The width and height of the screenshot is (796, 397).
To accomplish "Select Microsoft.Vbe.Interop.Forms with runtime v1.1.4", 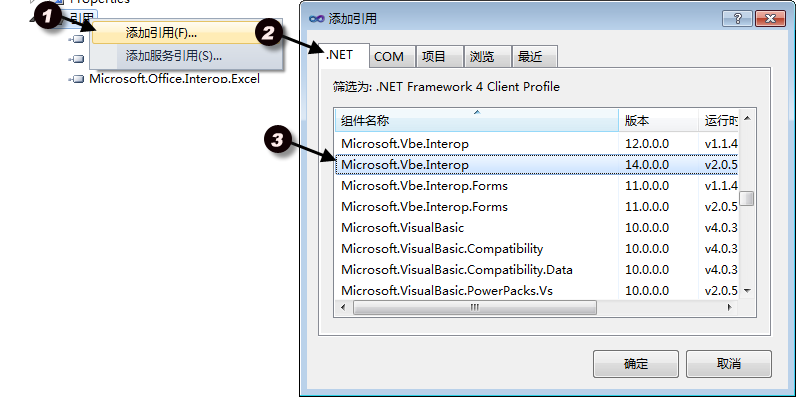I will click(537, 186).
